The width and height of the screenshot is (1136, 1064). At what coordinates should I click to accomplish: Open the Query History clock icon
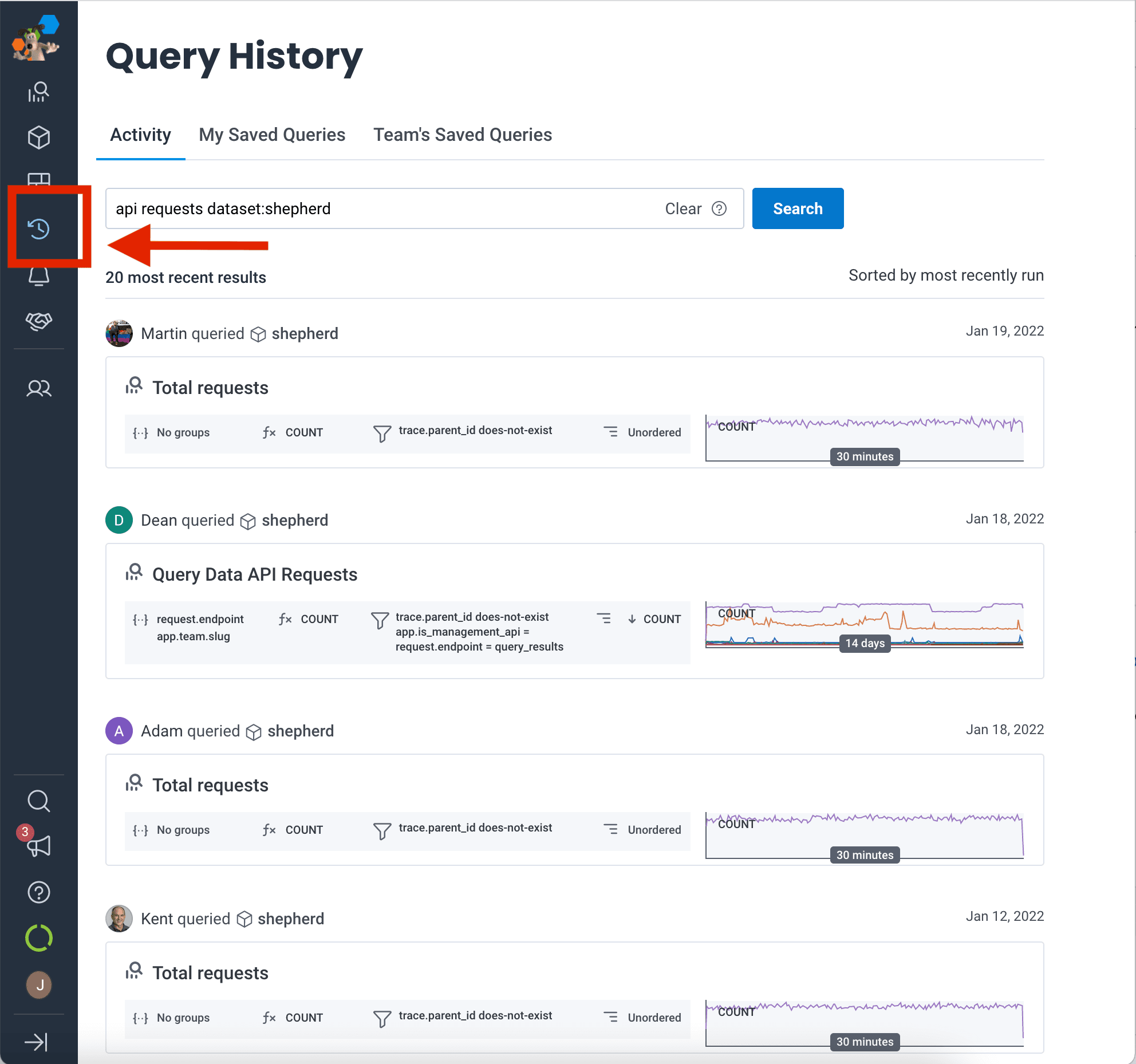click(x=38, y=228)
